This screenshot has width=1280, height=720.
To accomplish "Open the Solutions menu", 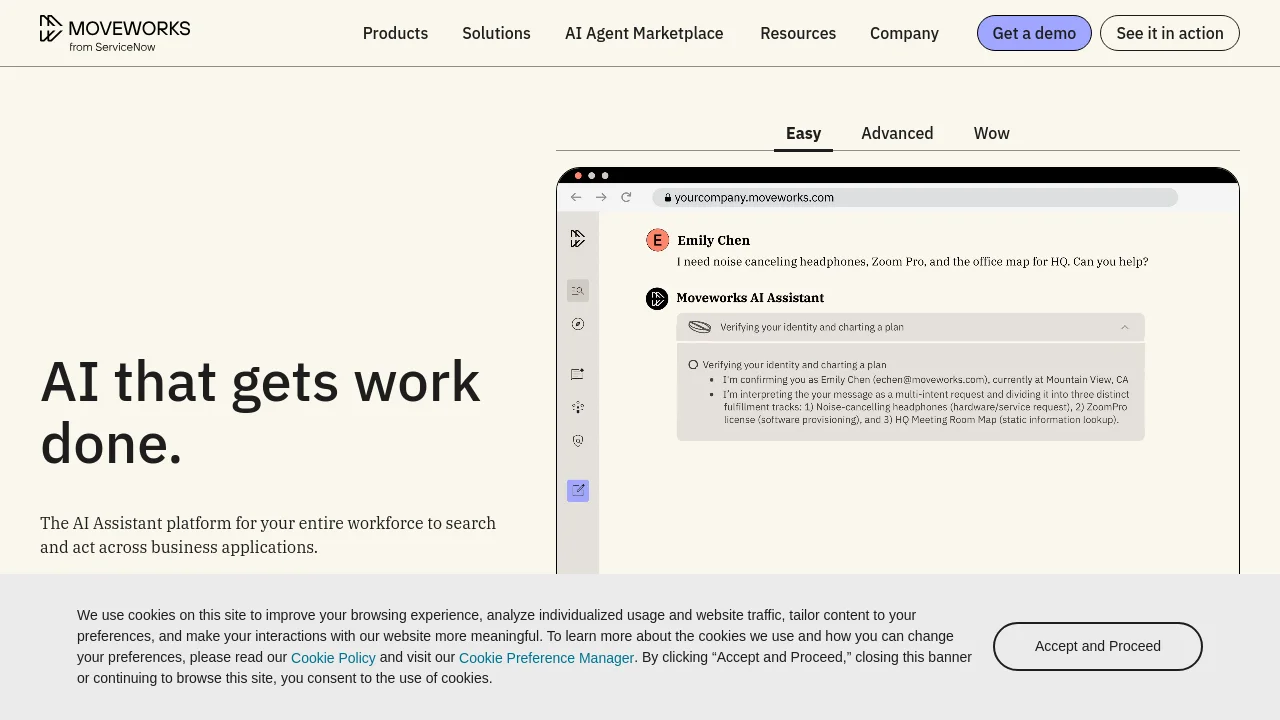I will click(496, 33).
